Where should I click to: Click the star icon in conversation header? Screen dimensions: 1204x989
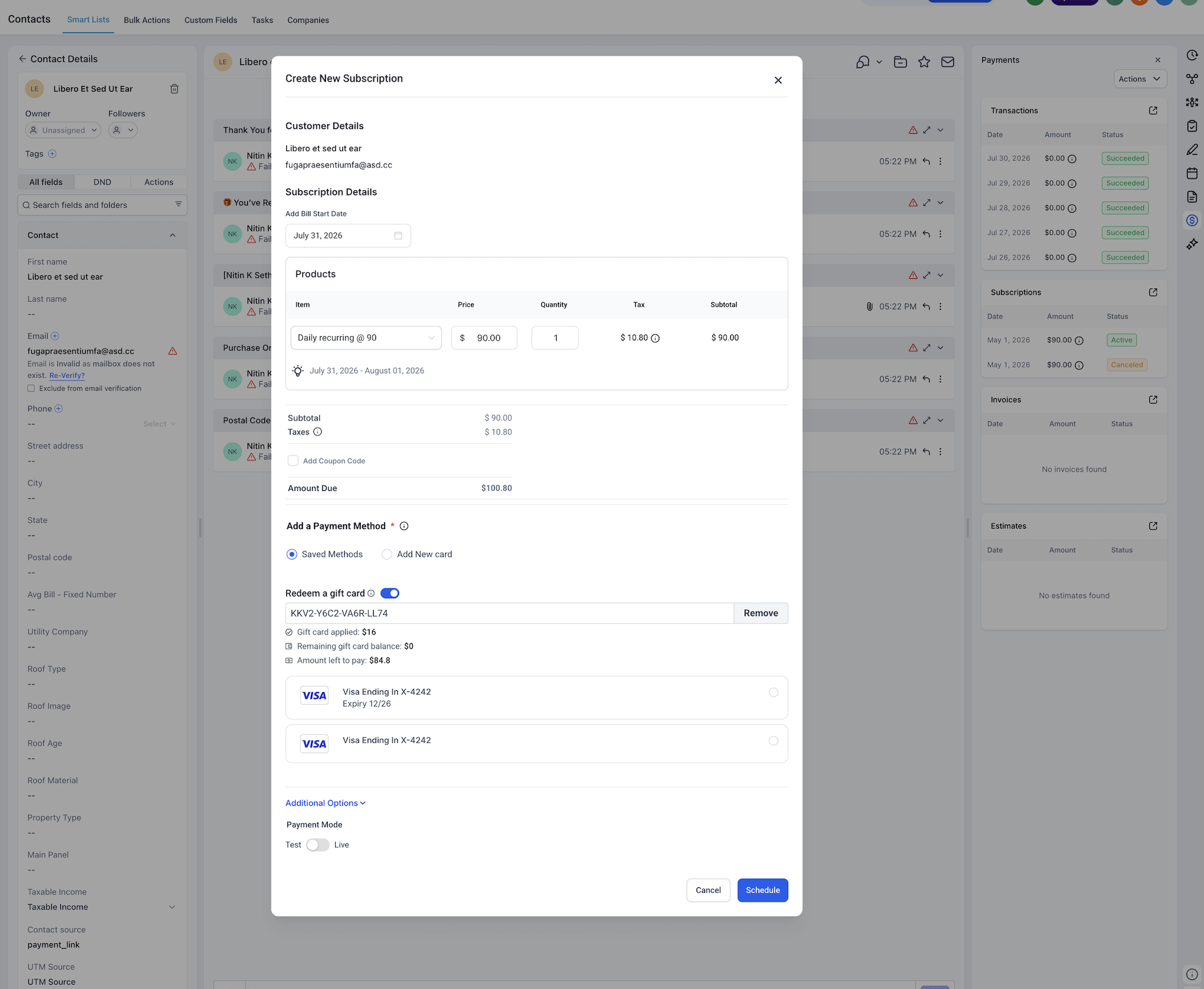click(x=924, y=62)
